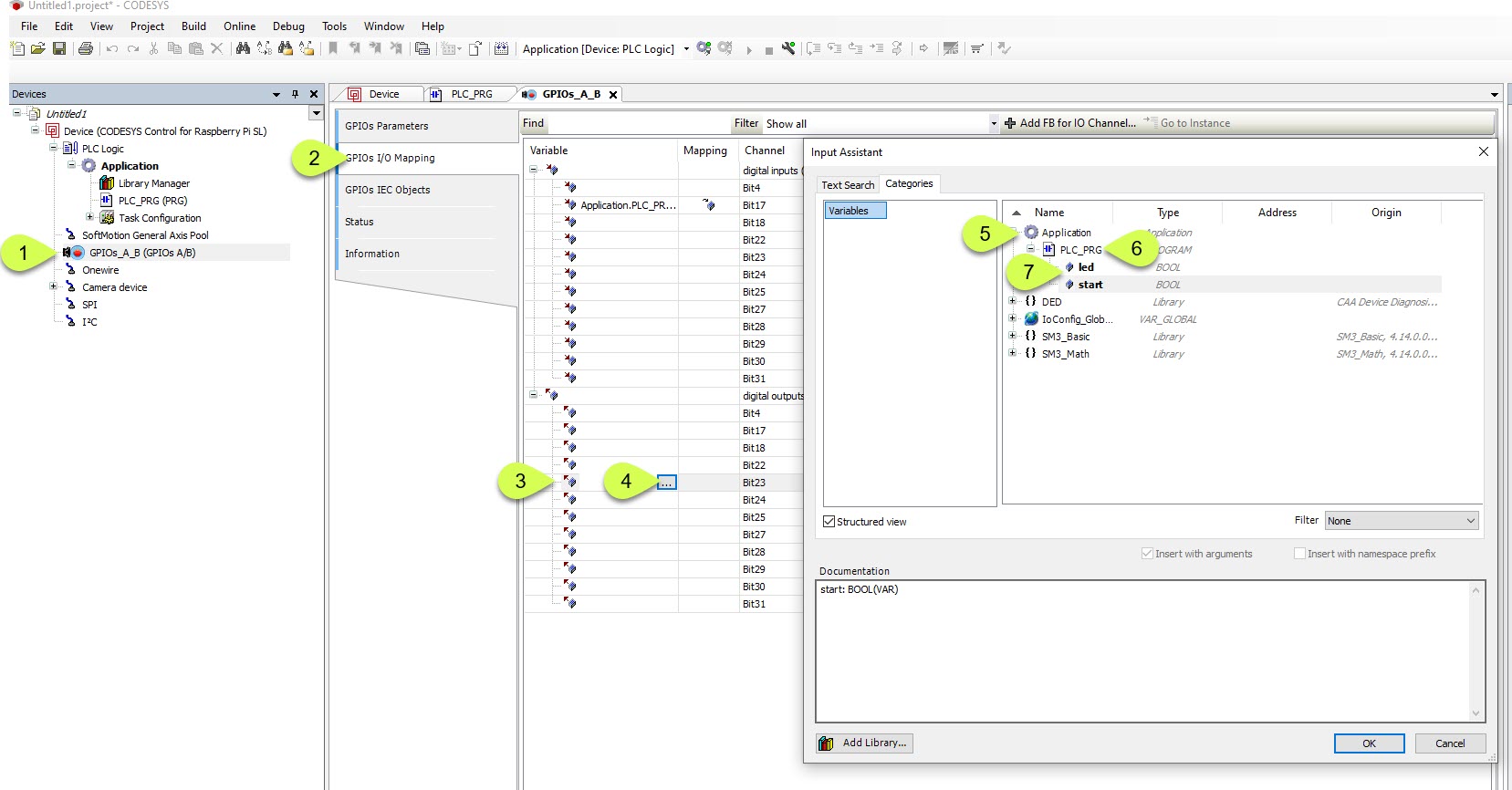Click the Login gear icon in toolbar
Screen dimensions: 1512x790
tap(704, 48)
